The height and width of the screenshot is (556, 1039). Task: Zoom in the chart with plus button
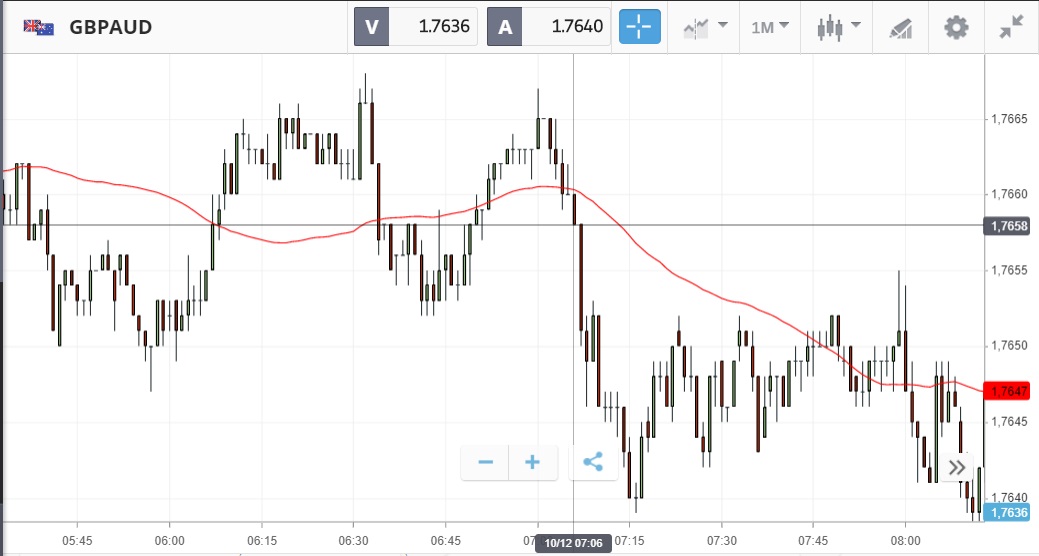coord(532,462)
